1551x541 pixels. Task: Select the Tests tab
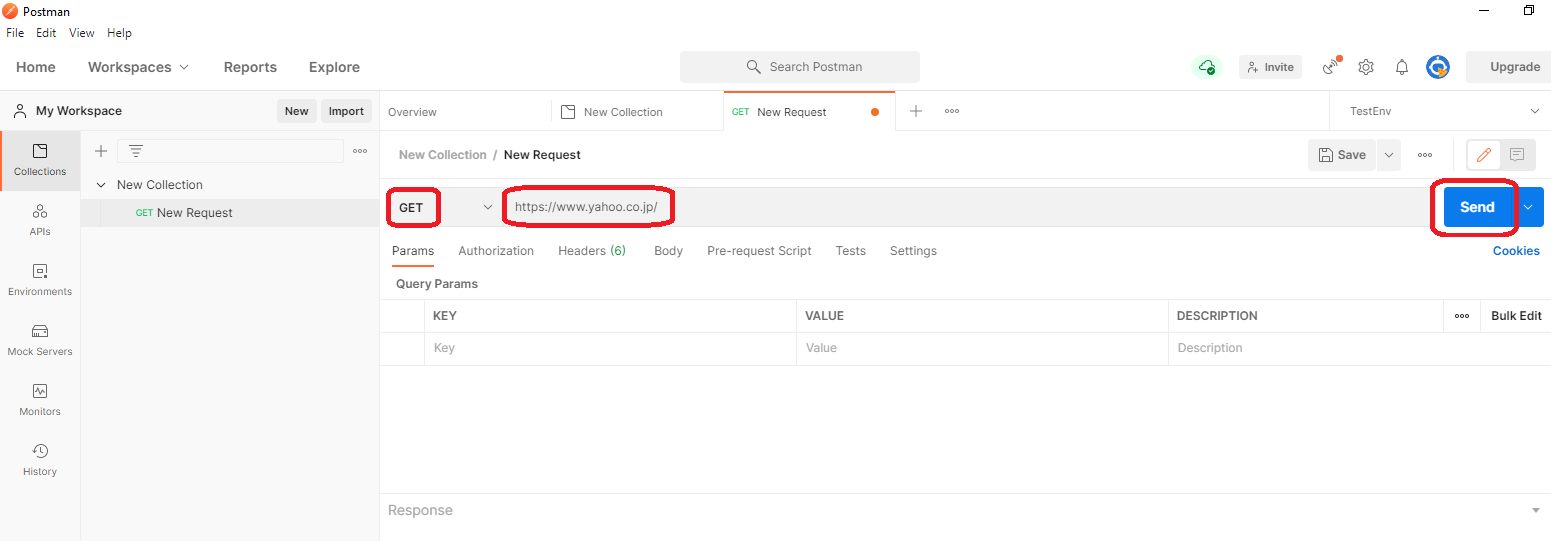pyautogui.click(x=851, y=251)
